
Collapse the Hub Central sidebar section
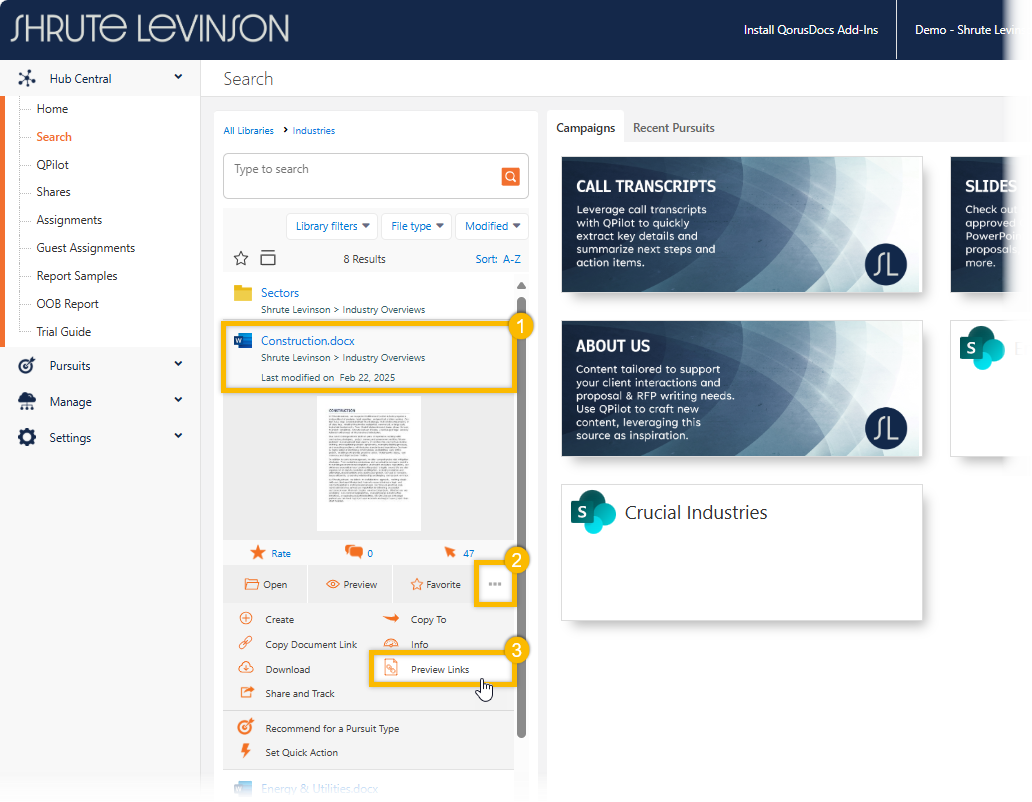point(178,78)
